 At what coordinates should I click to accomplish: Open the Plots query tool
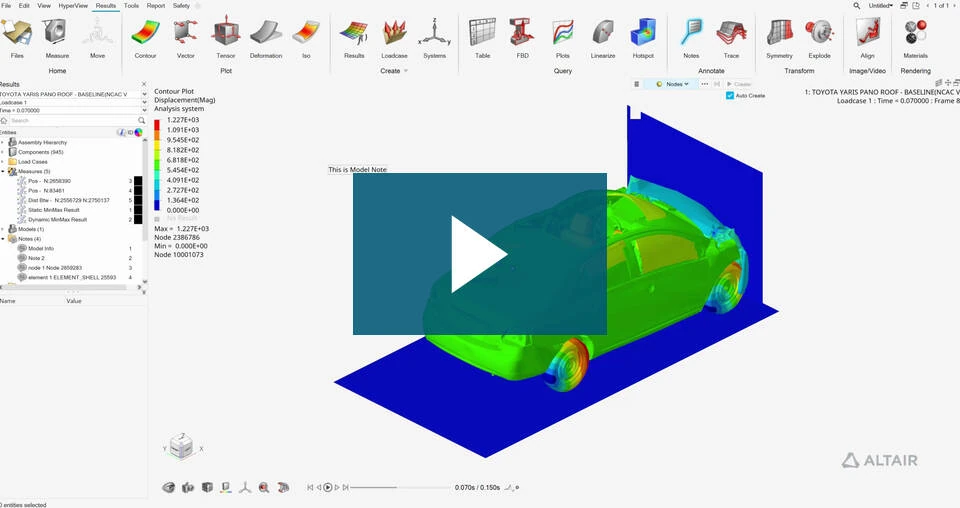563,38
